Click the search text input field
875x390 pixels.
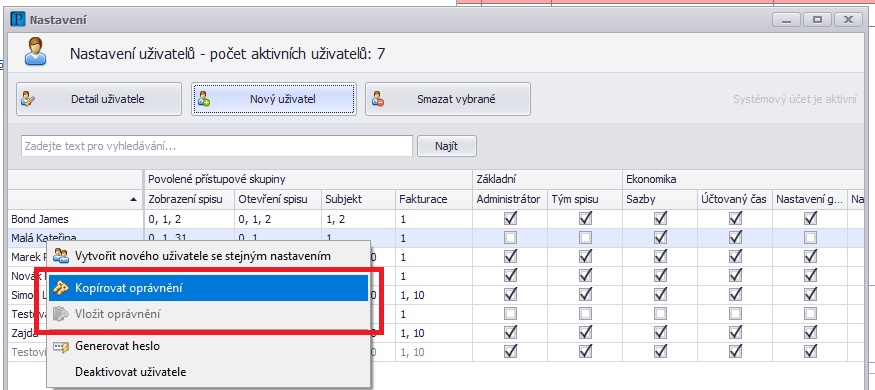[x=217, y=146]
